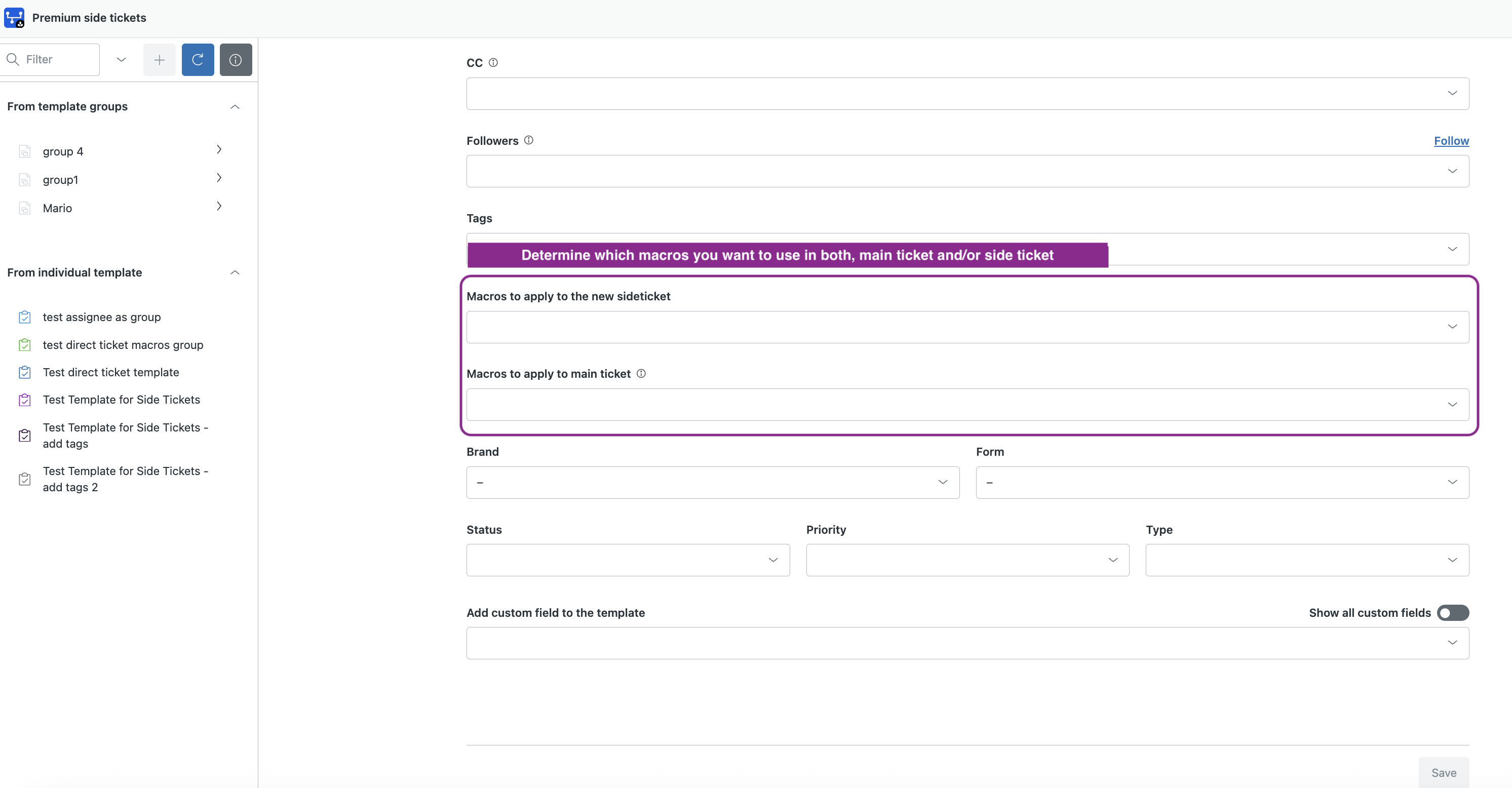Click the Follow link
The height and width of the screenshot is (788, 1512).
point(1451,141)
